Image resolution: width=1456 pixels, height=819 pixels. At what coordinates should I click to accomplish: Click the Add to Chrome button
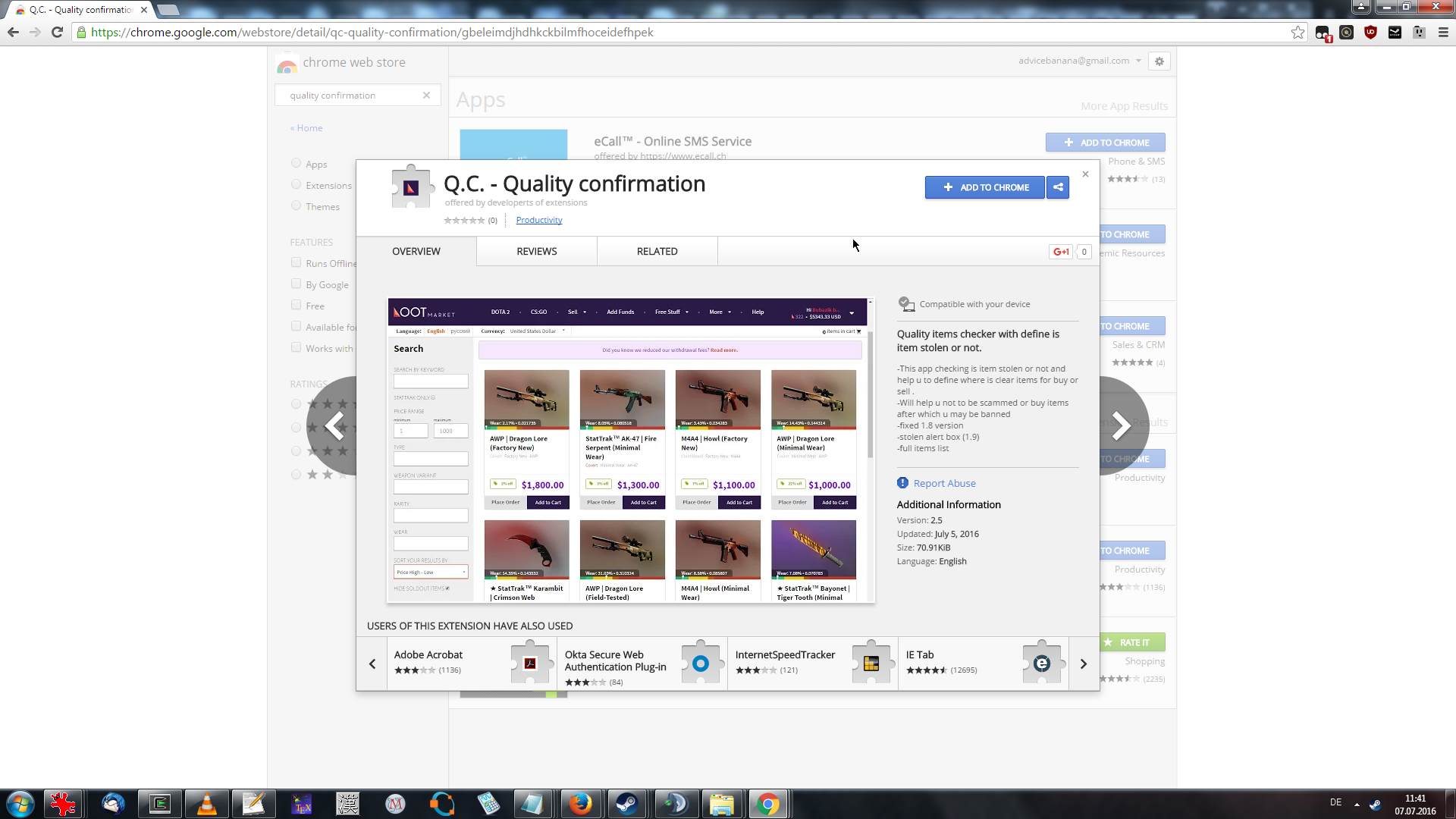[x=984, y=187]
